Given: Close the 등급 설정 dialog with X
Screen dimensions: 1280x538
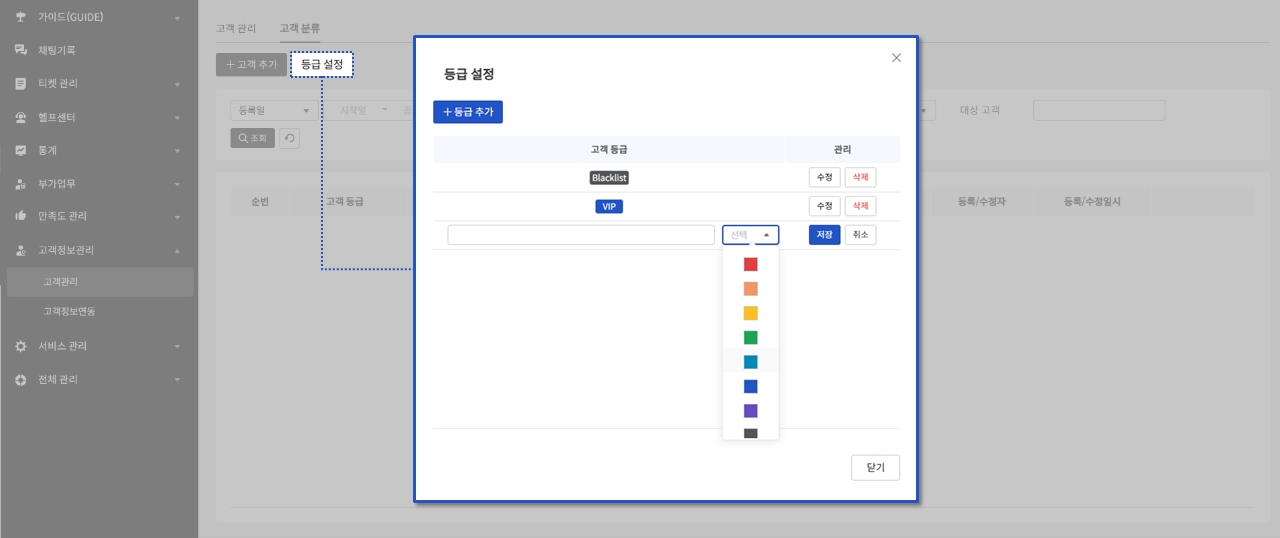Looking at the screenshot, I should pyautogui.click(x=896, y=58).
